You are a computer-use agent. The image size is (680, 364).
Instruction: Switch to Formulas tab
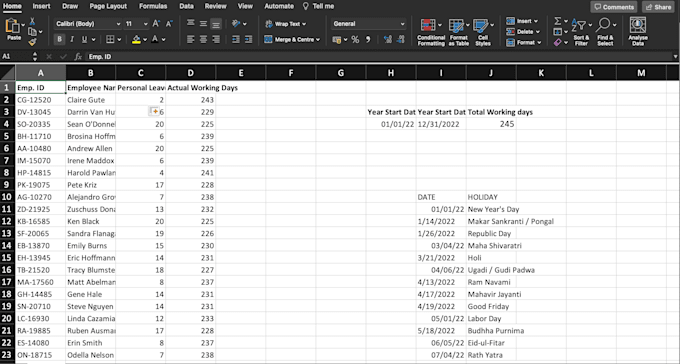coord(153,6)
